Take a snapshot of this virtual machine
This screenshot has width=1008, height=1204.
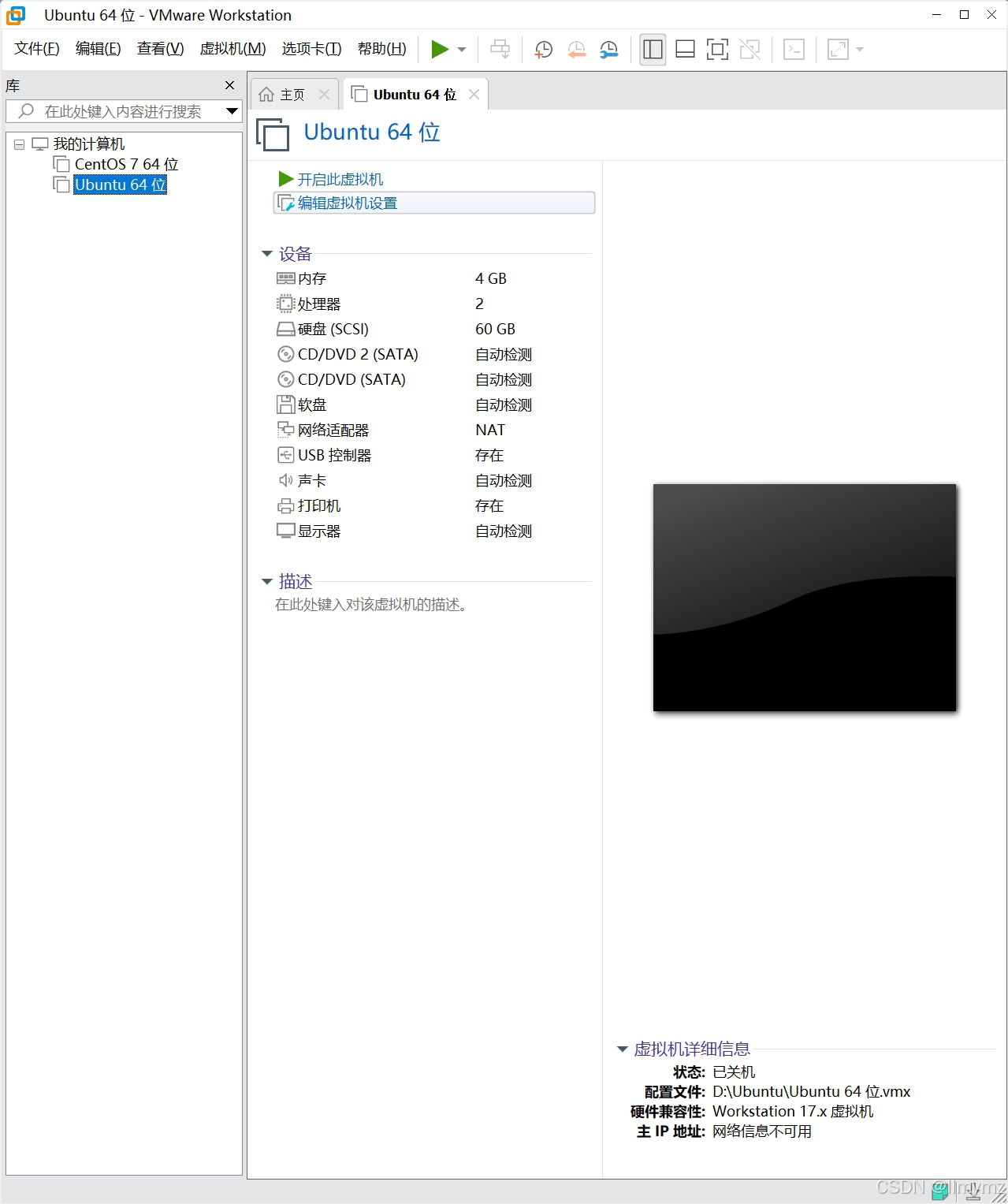tap(543, 50)
